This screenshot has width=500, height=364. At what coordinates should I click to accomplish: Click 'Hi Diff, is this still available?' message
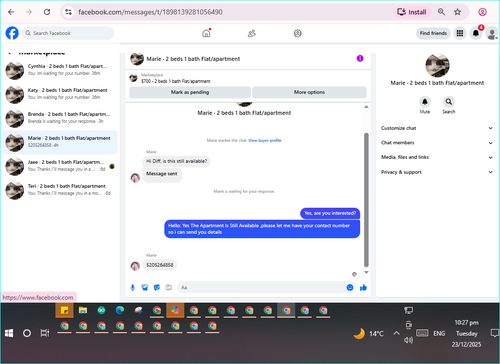[x=177, y=161]
